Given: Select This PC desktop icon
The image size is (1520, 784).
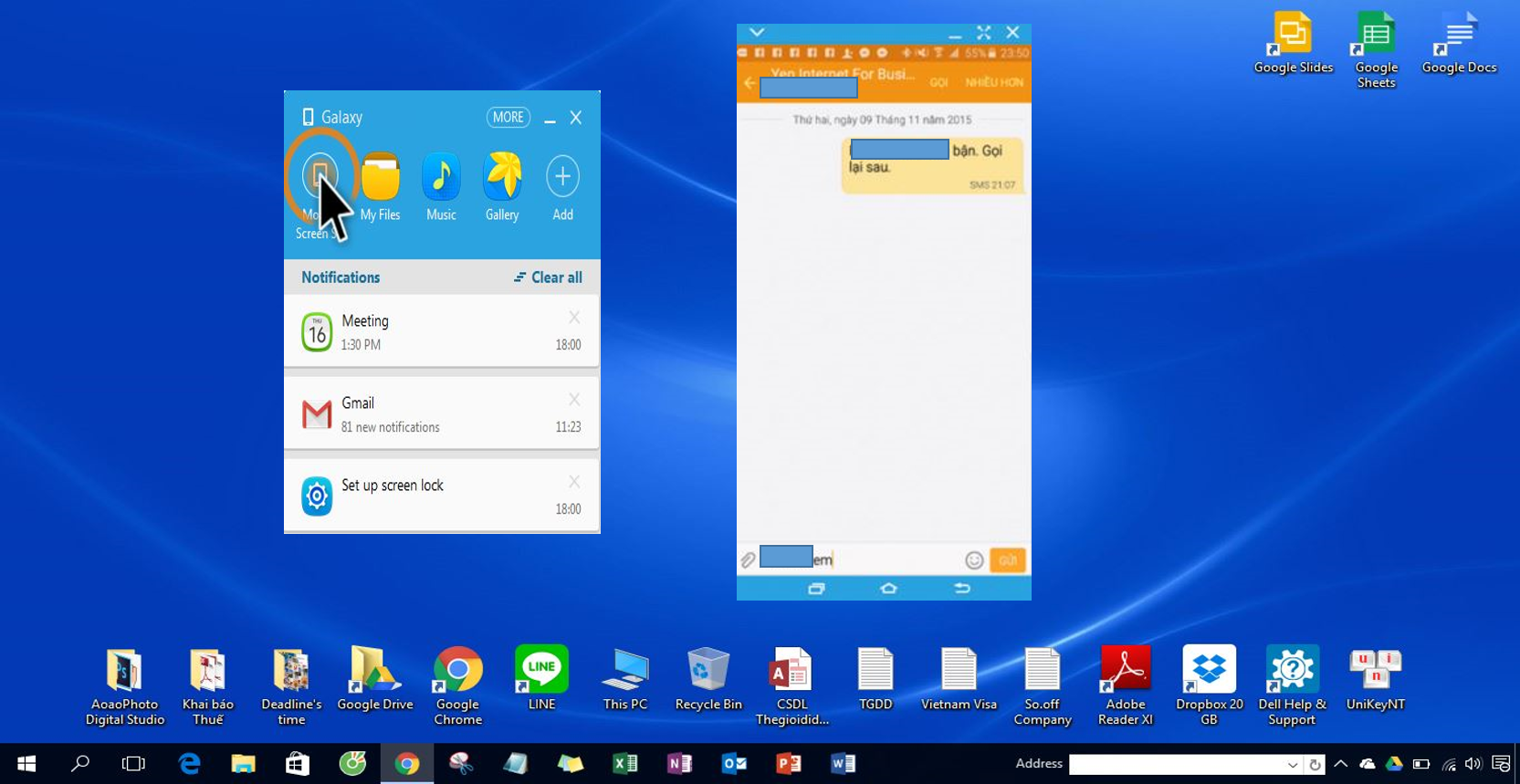Looking at the screenshot, I should coord(625,679).
